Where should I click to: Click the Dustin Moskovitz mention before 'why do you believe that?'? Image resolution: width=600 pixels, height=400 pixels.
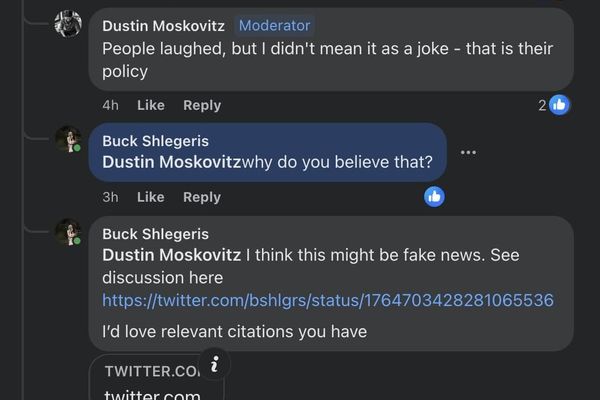tap(172, 162)
